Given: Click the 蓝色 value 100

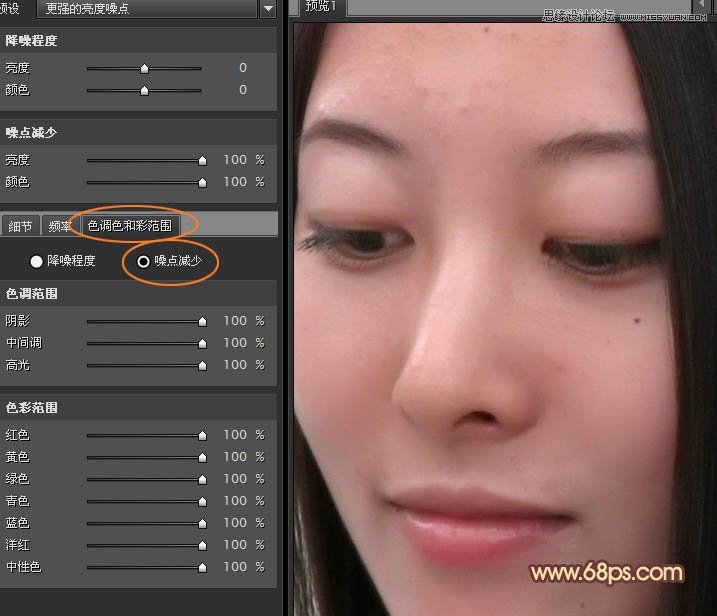Looking at the screenshot, I should pyautogui.click(x=235, y=523).
